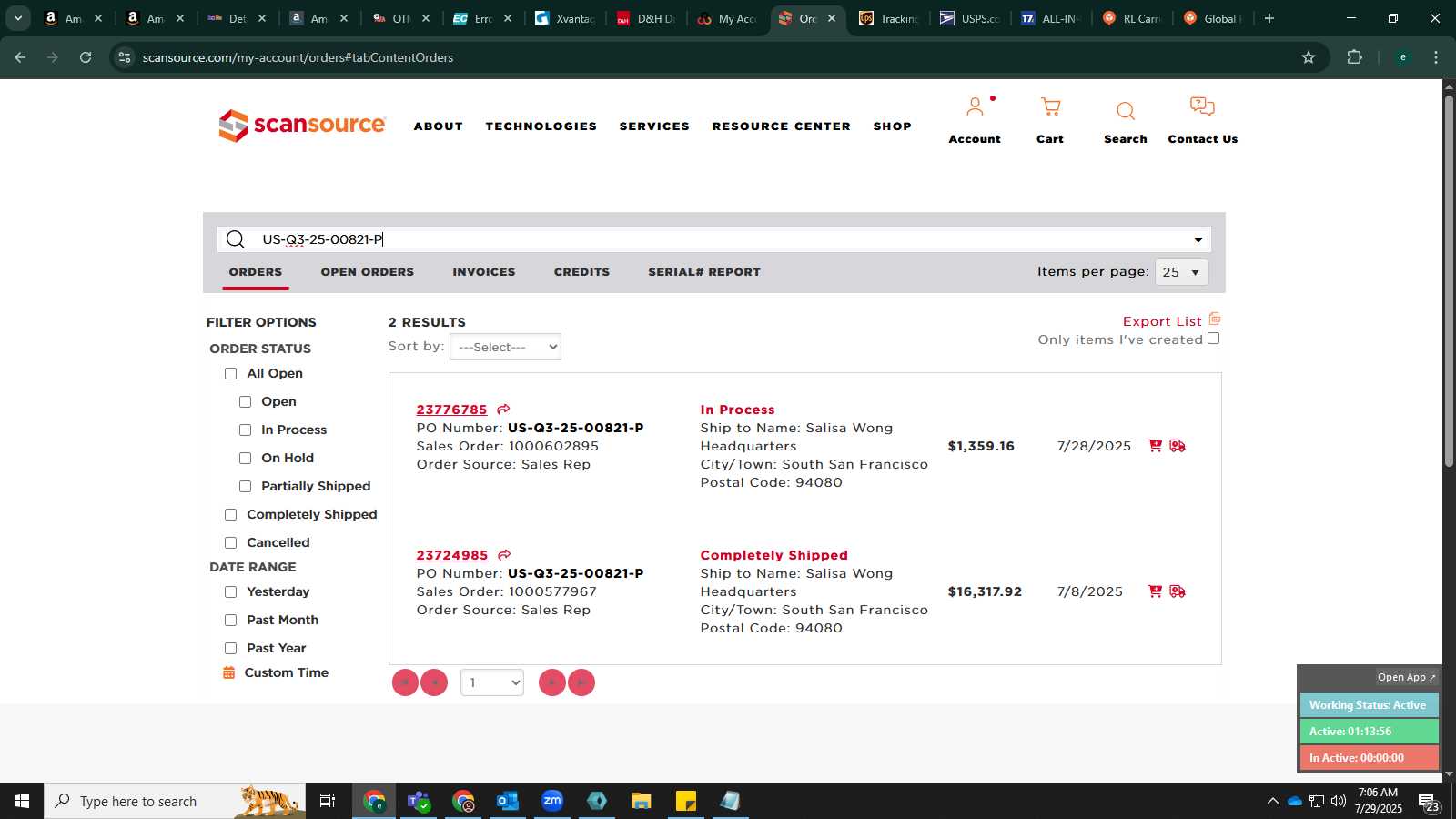Open Sticky Notes from the taskbar

[x=686, y=801]
